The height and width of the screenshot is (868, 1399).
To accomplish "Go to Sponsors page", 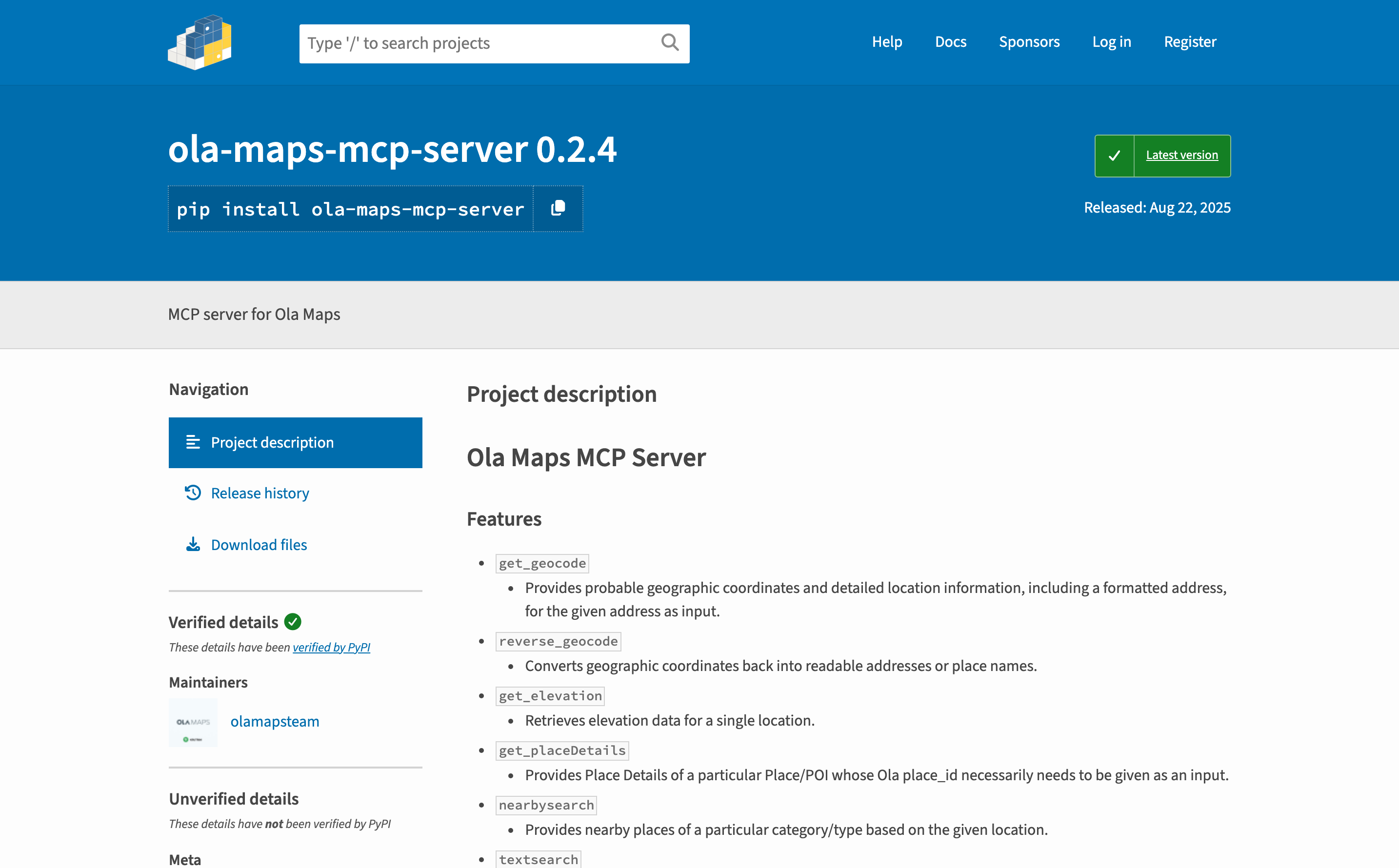I will (1029, 42).
